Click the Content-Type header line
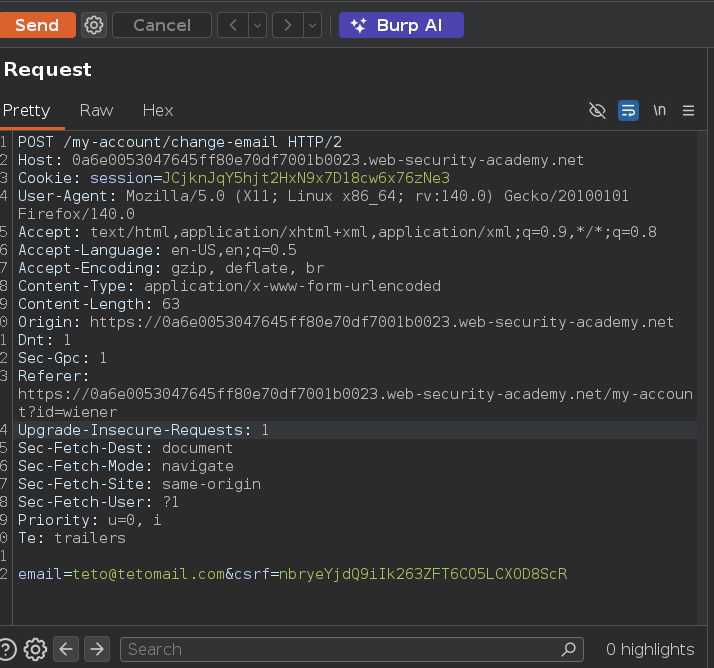The height and width of the screenshot is (668, 714). [x=230, y=286]
